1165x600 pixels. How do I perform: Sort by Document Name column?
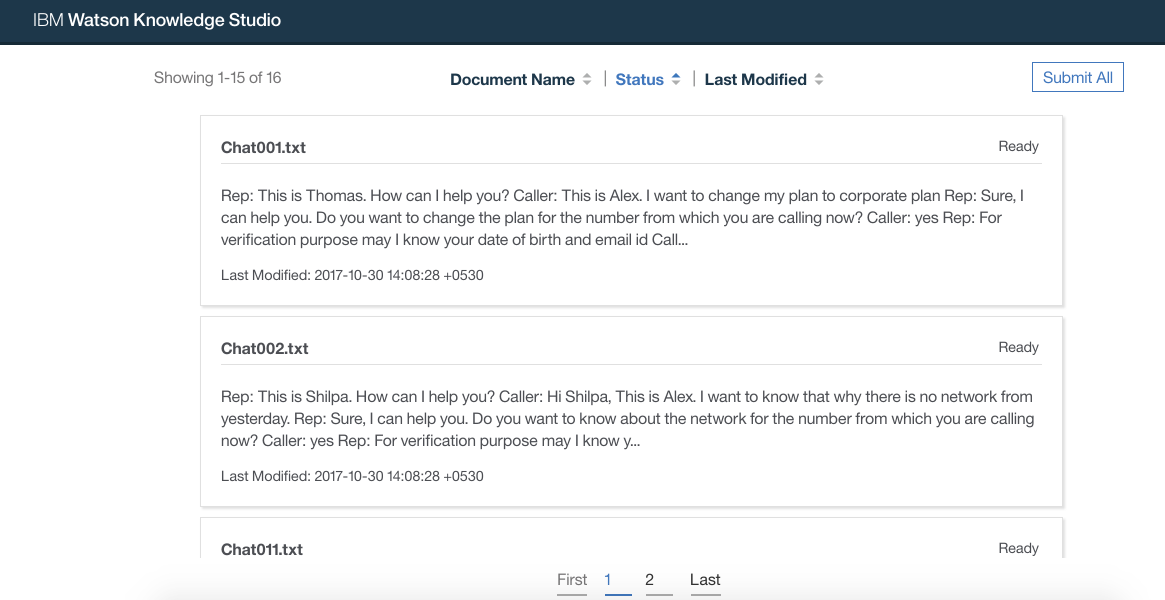click(512, 79)
